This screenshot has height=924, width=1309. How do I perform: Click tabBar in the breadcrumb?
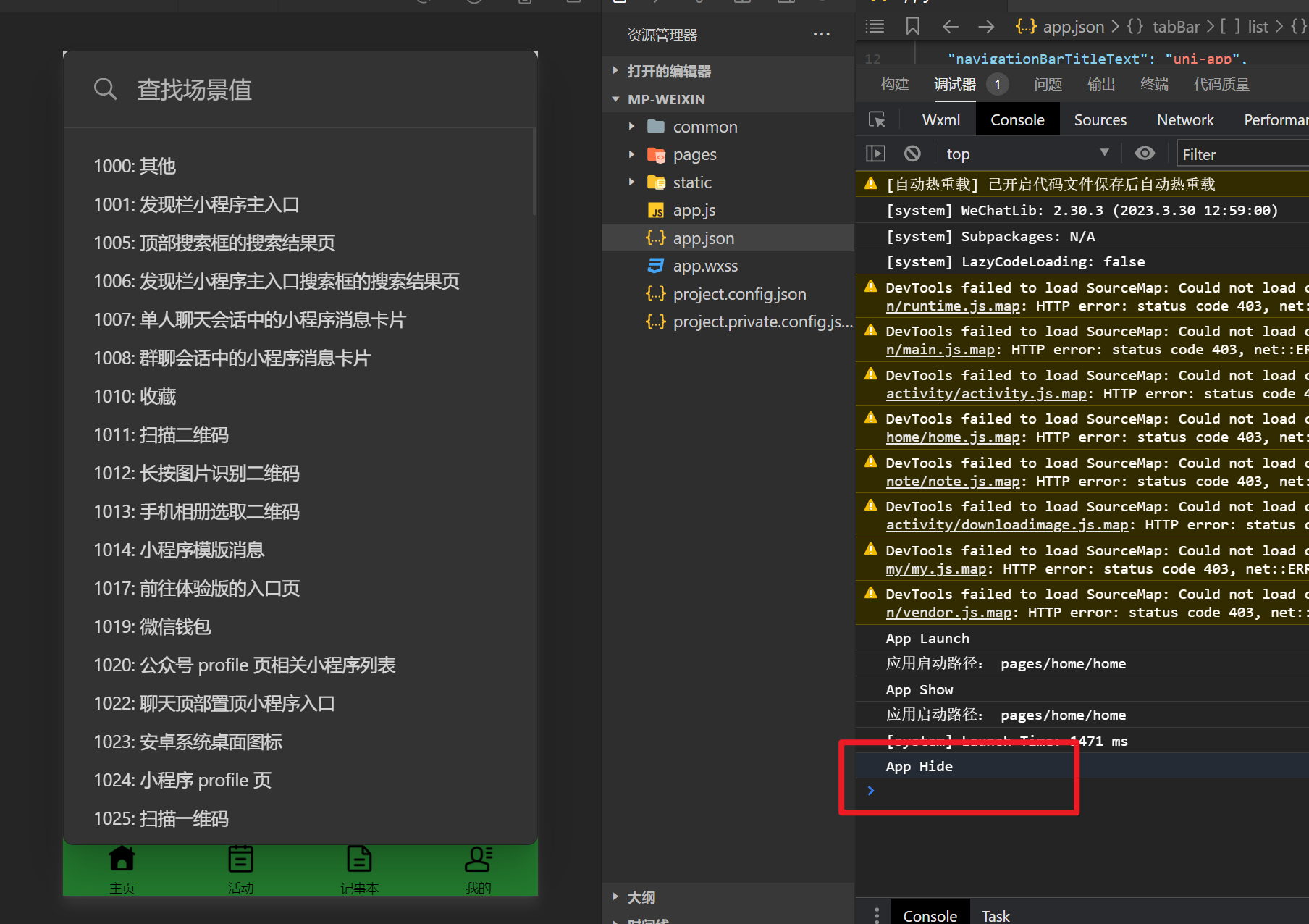[1176, 27]
